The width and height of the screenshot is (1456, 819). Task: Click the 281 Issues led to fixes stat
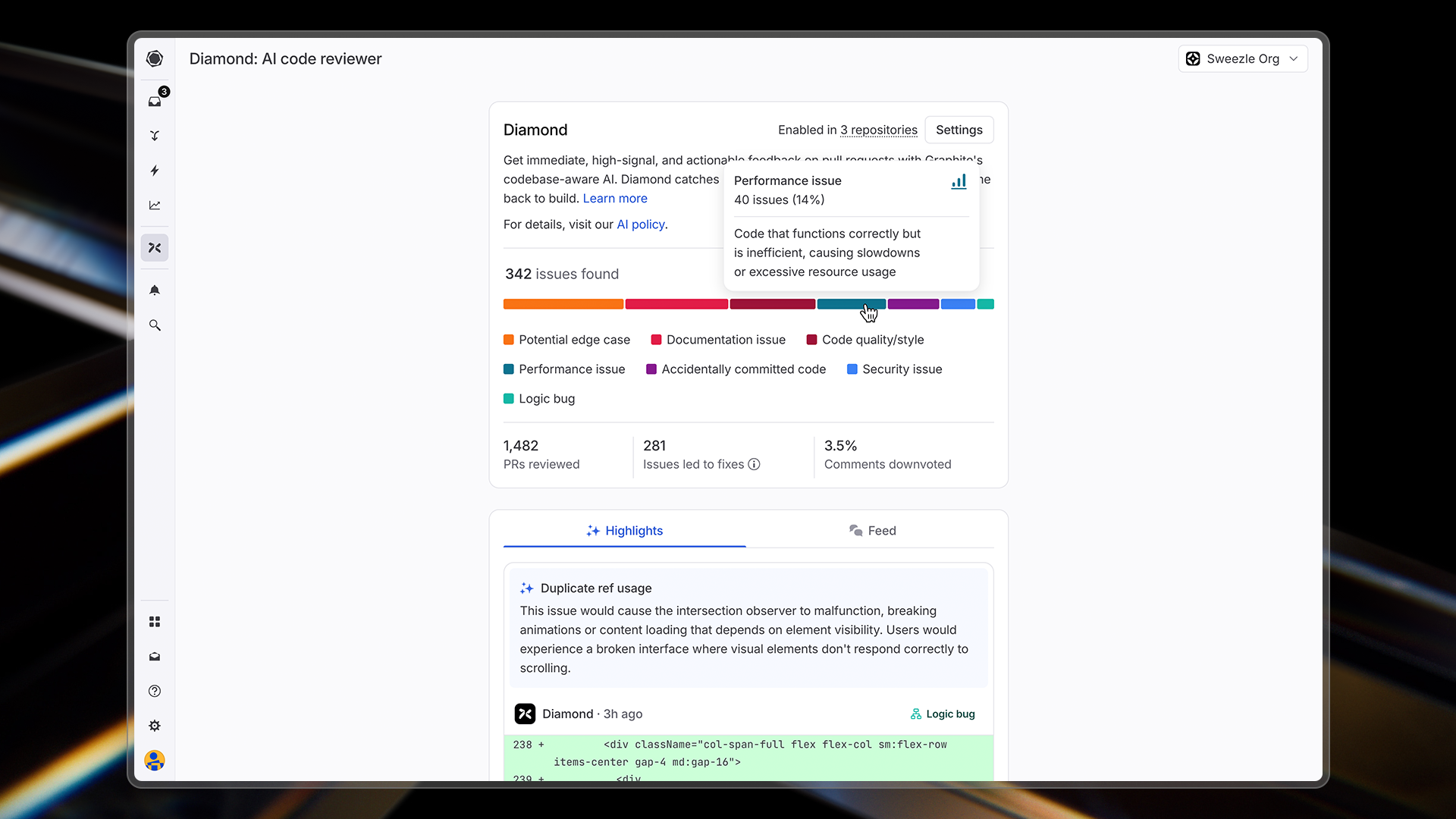[x=701, y=455]
